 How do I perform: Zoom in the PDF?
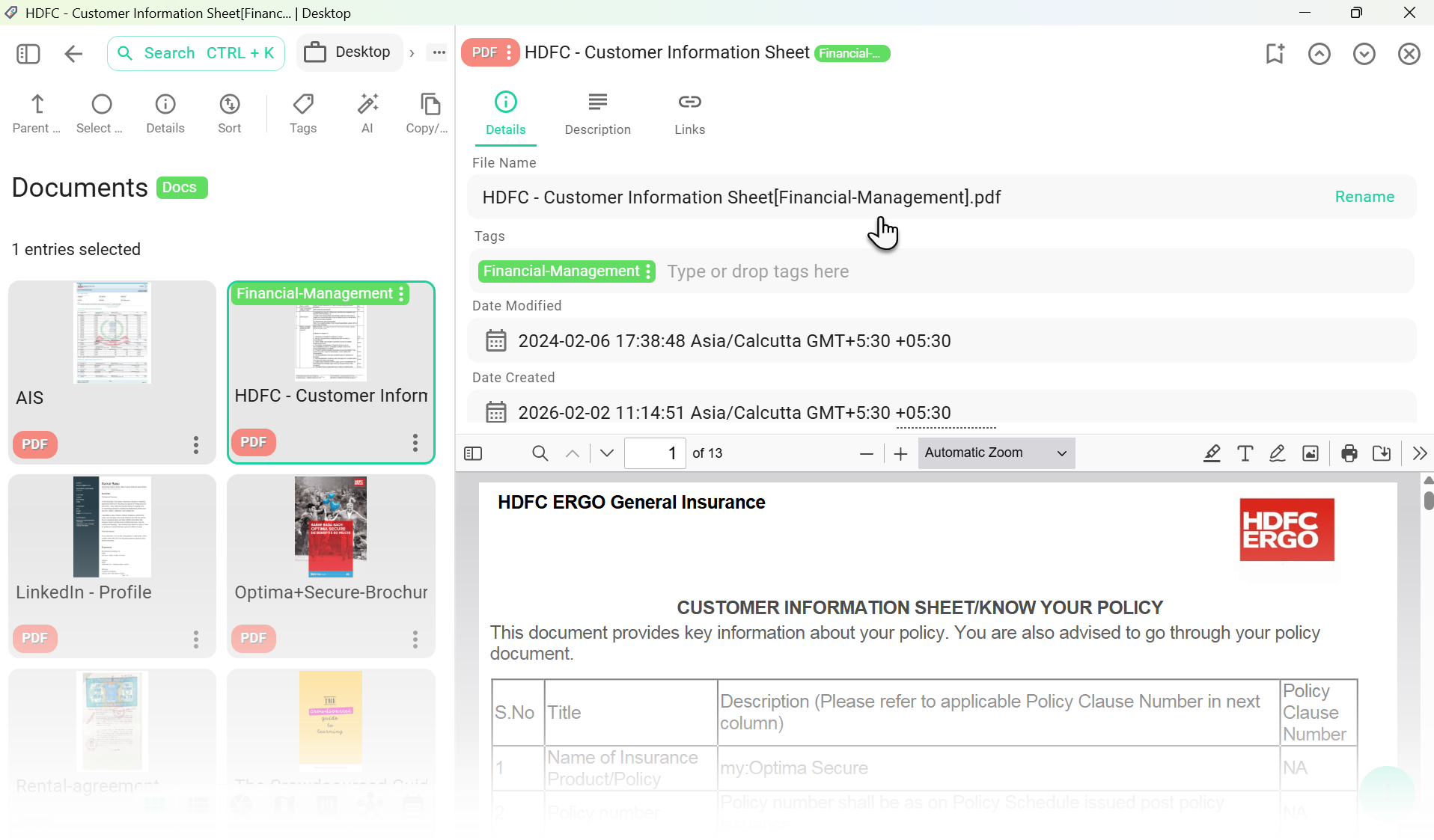(x=901, y=453)
